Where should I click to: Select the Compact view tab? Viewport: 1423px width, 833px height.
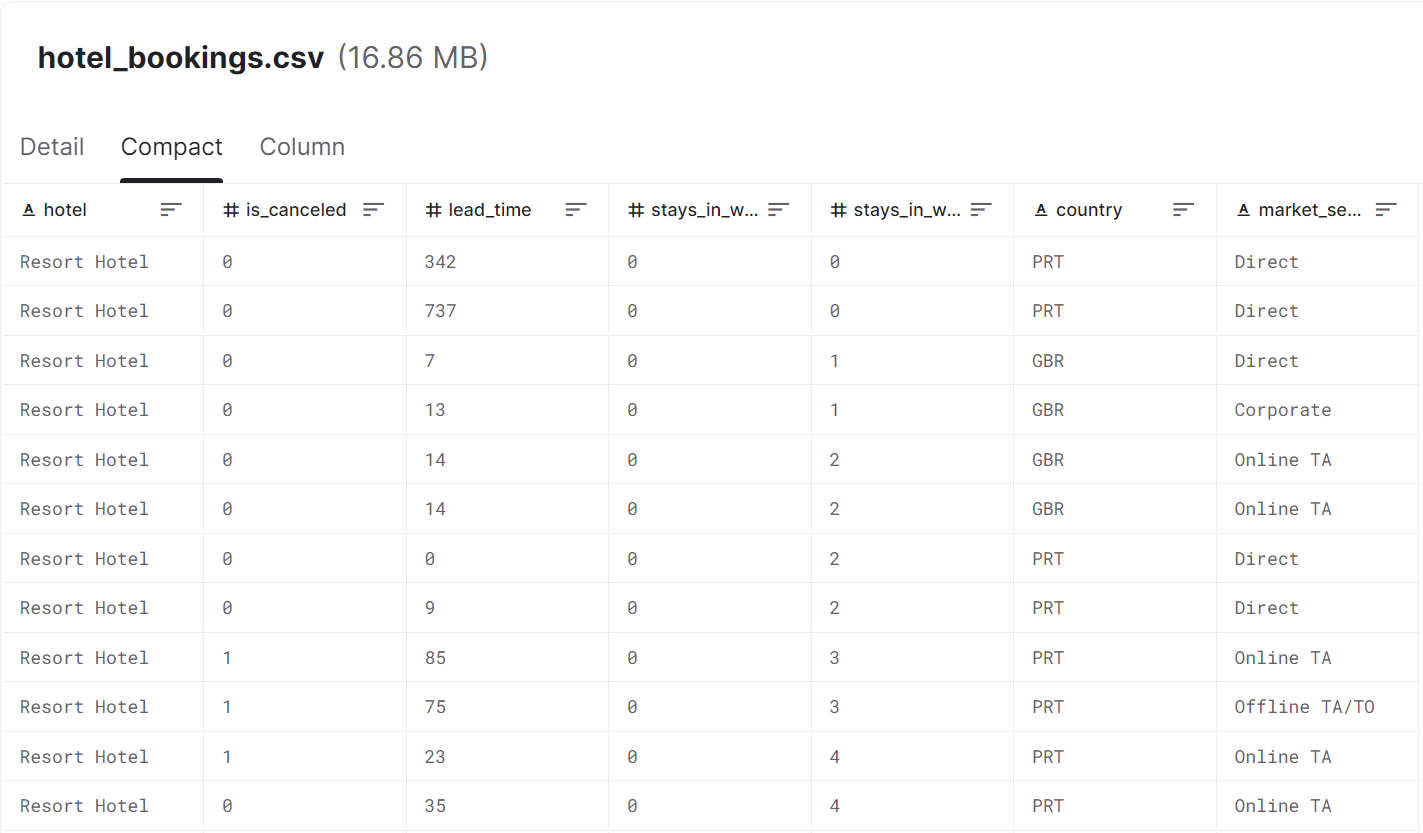(171, 147)
